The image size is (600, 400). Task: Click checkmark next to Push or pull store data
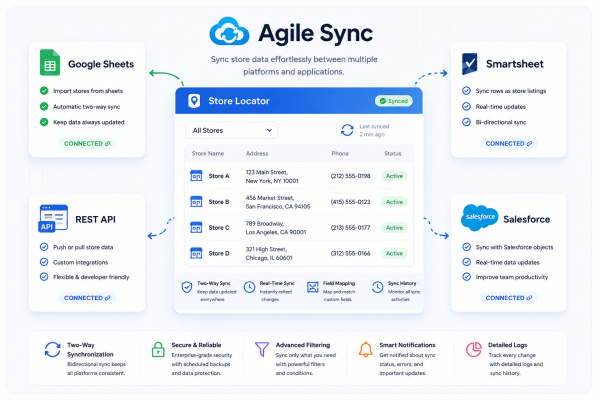(44, 247)
